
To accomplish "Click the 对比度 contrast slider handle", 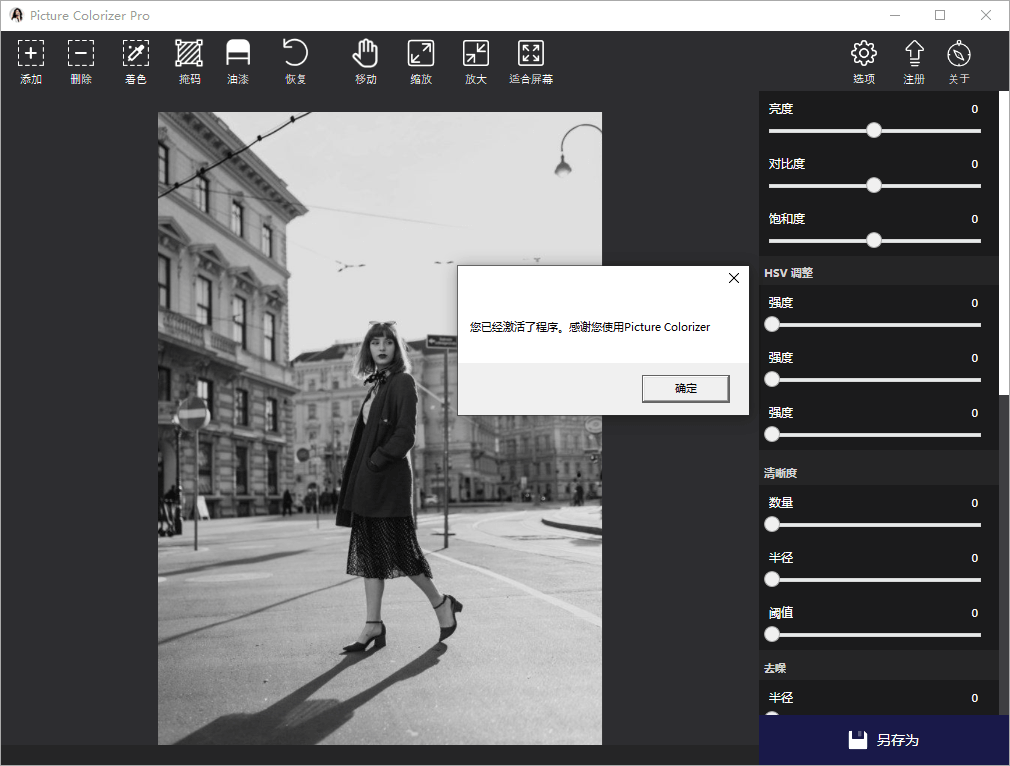I will pyautogui.click(x=874, y=185).
